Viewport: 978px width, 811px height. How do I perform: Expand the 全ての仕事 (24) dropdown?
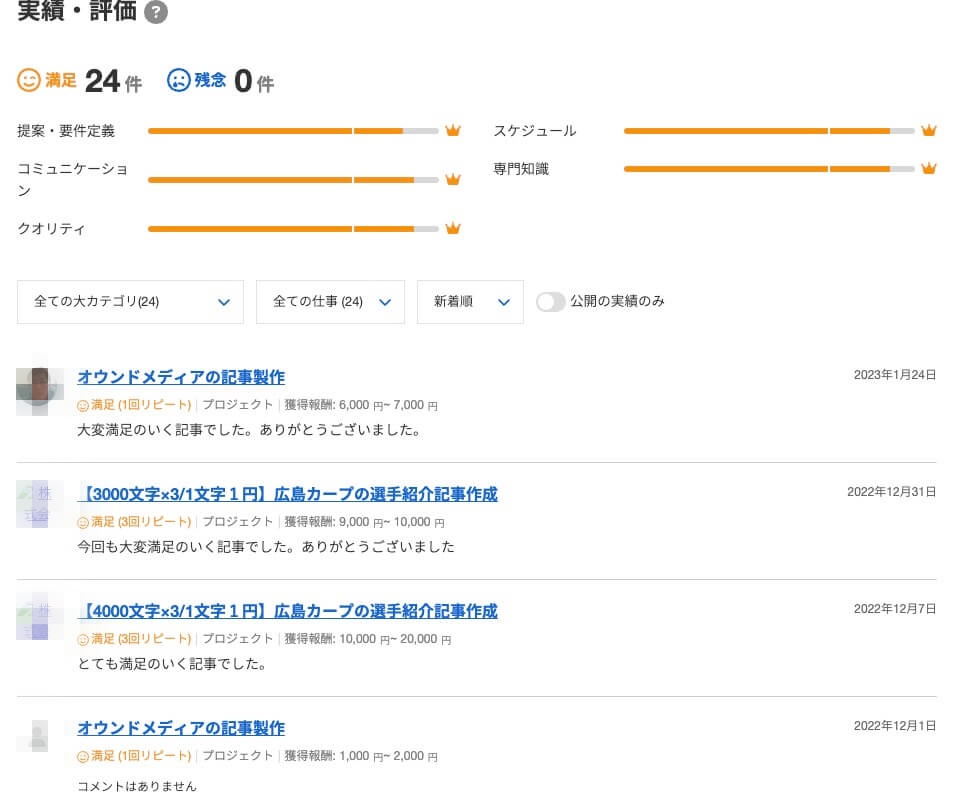coord(330,302)
